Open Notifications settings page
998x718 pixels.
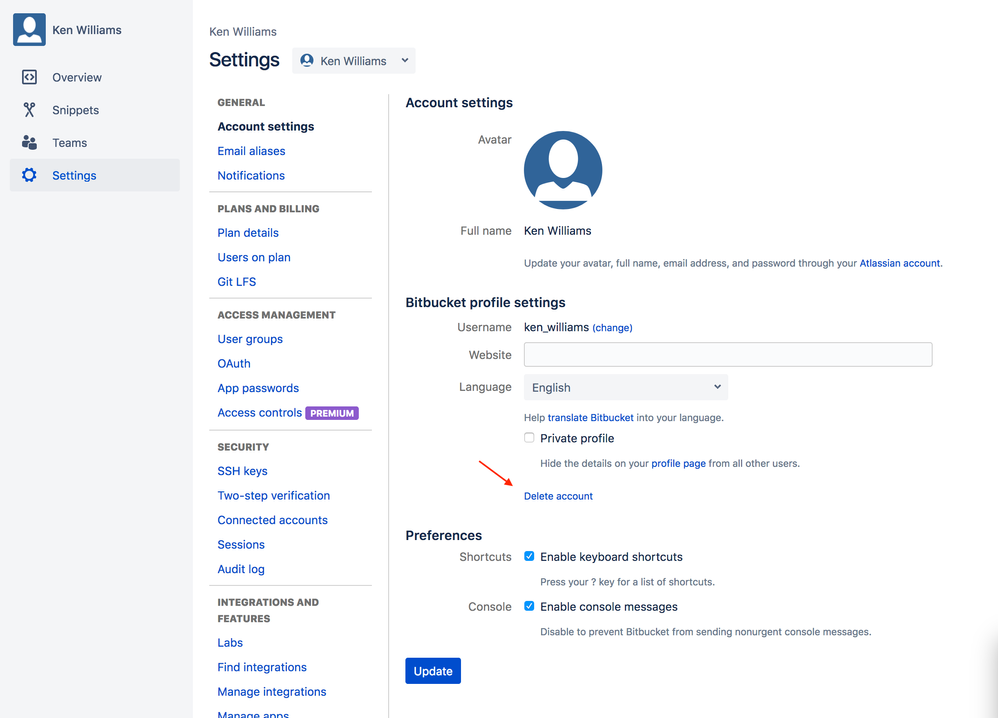point(251,175)
